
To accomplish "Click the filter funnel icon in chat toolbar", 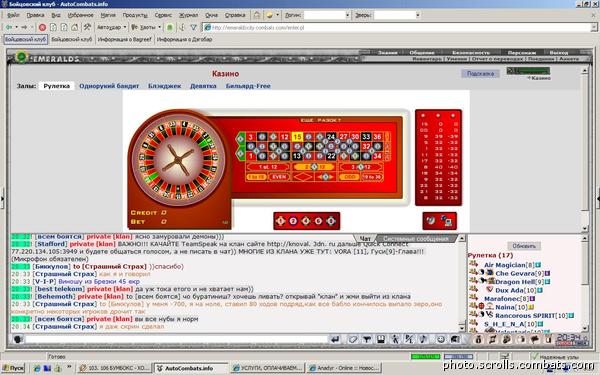I will (x=367, y=339).
